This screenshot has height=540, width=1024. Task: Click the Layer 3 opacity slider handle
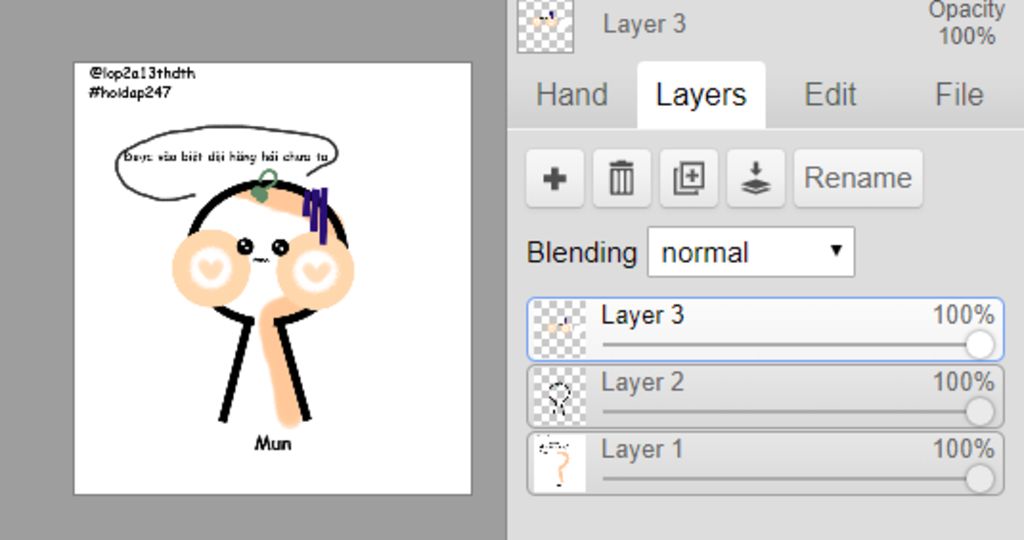pos(980,345)
